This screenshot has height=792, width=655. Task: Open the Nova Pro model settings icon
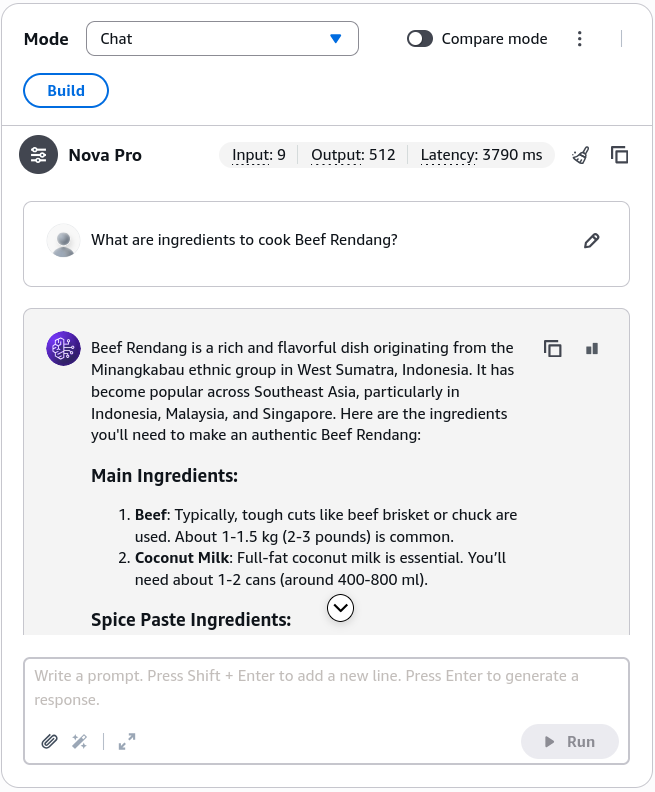pyautogui.click(x=38, y=155)
